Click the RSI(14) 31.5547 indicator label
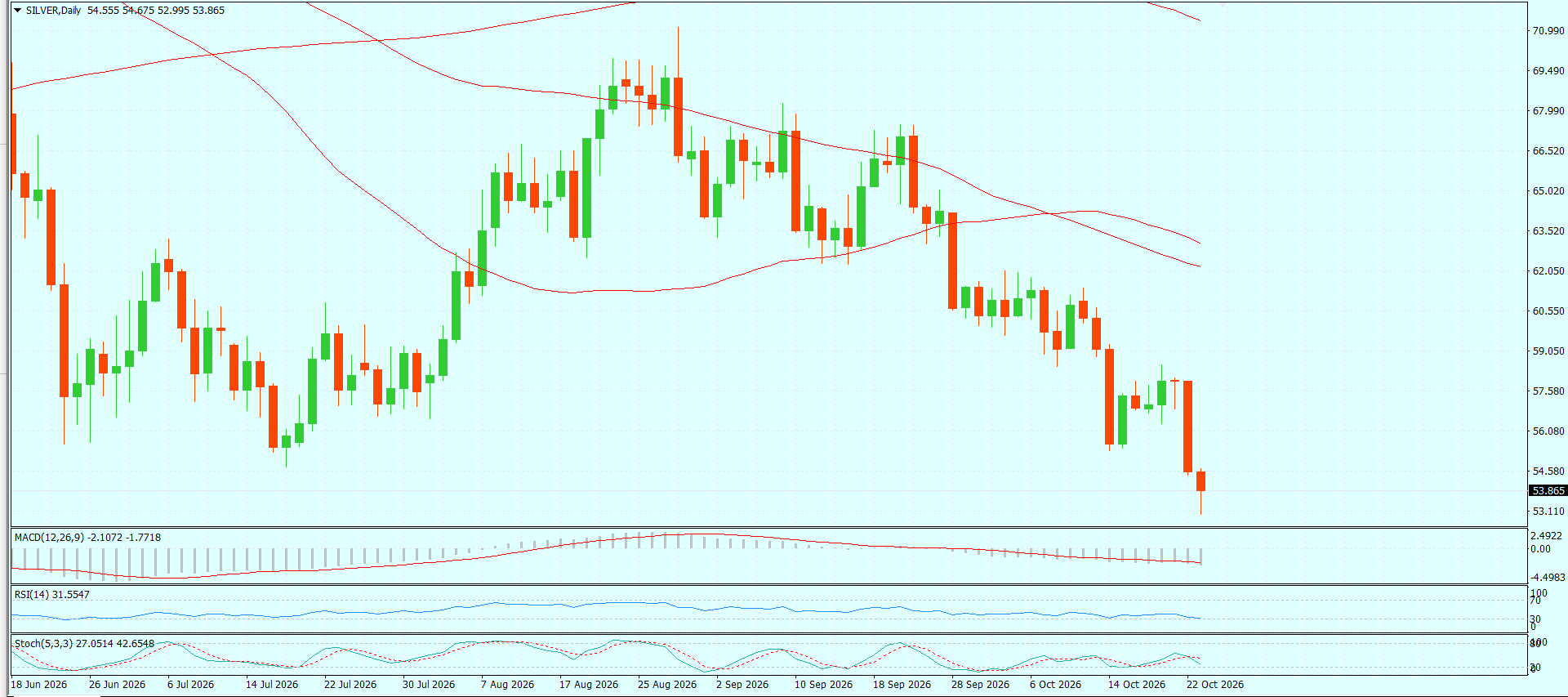The height and width of the screenshot is (697, 1568). pos(51,595)
